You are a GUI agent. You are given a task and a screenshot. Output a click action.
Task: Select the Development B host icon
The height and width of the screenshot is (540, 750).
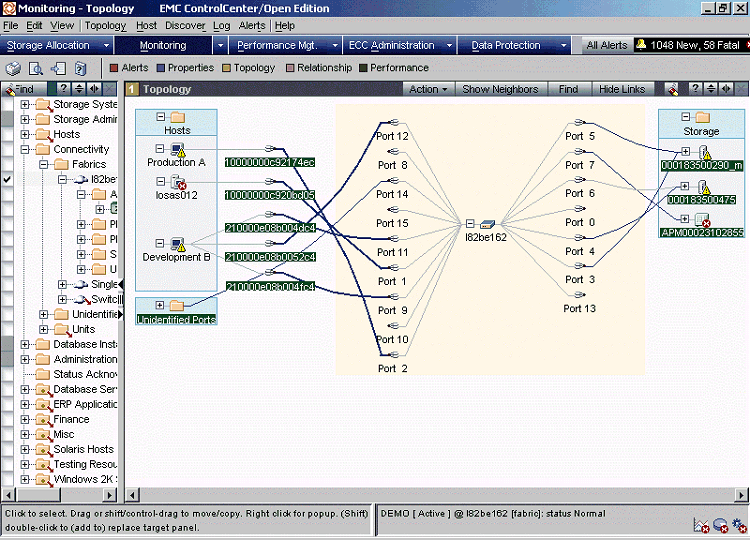pos(178,244)
